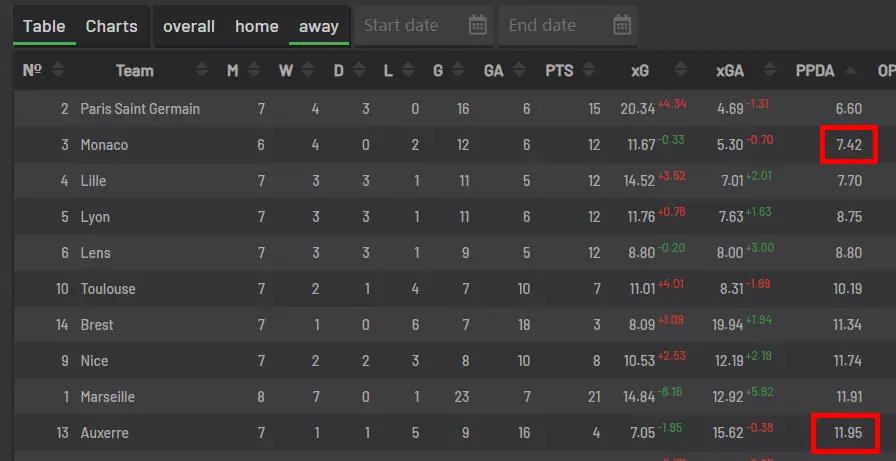Sort by PTS column arrows
Image resolution: width=896 pixels, height=461 pixels.
click(589, 70)
